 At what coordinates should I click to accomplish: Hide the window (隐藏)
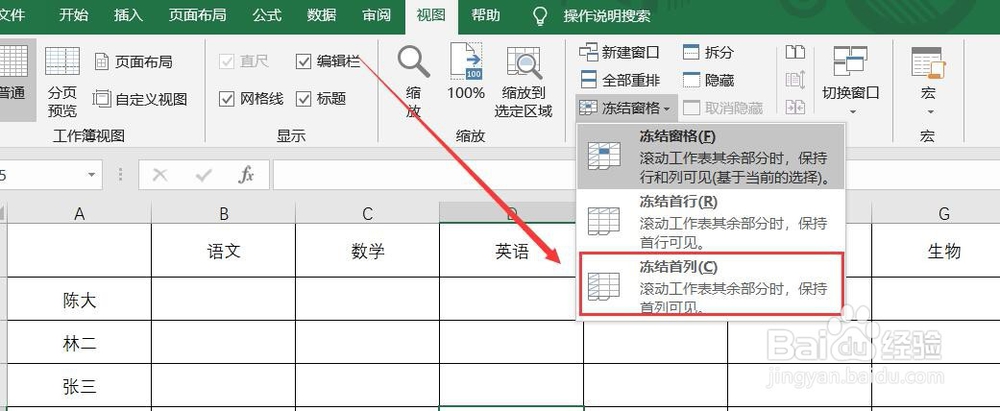(x=709, y=80)
